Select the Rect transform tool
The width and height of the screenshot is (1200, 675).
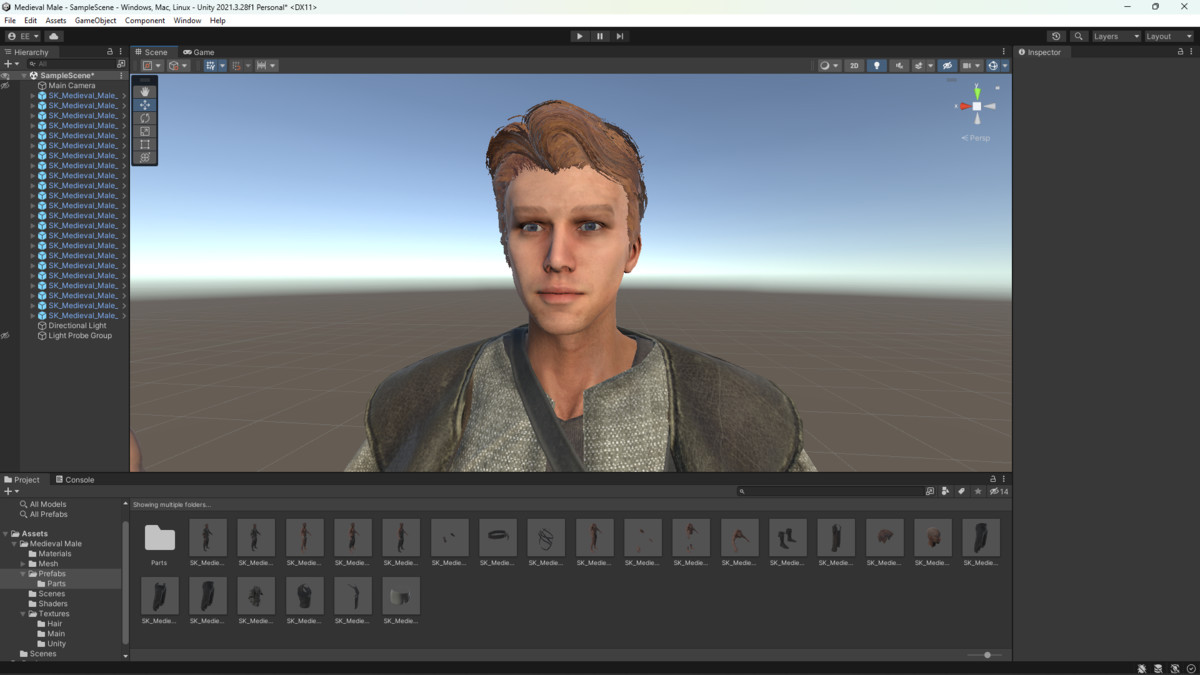click(145, 144)
